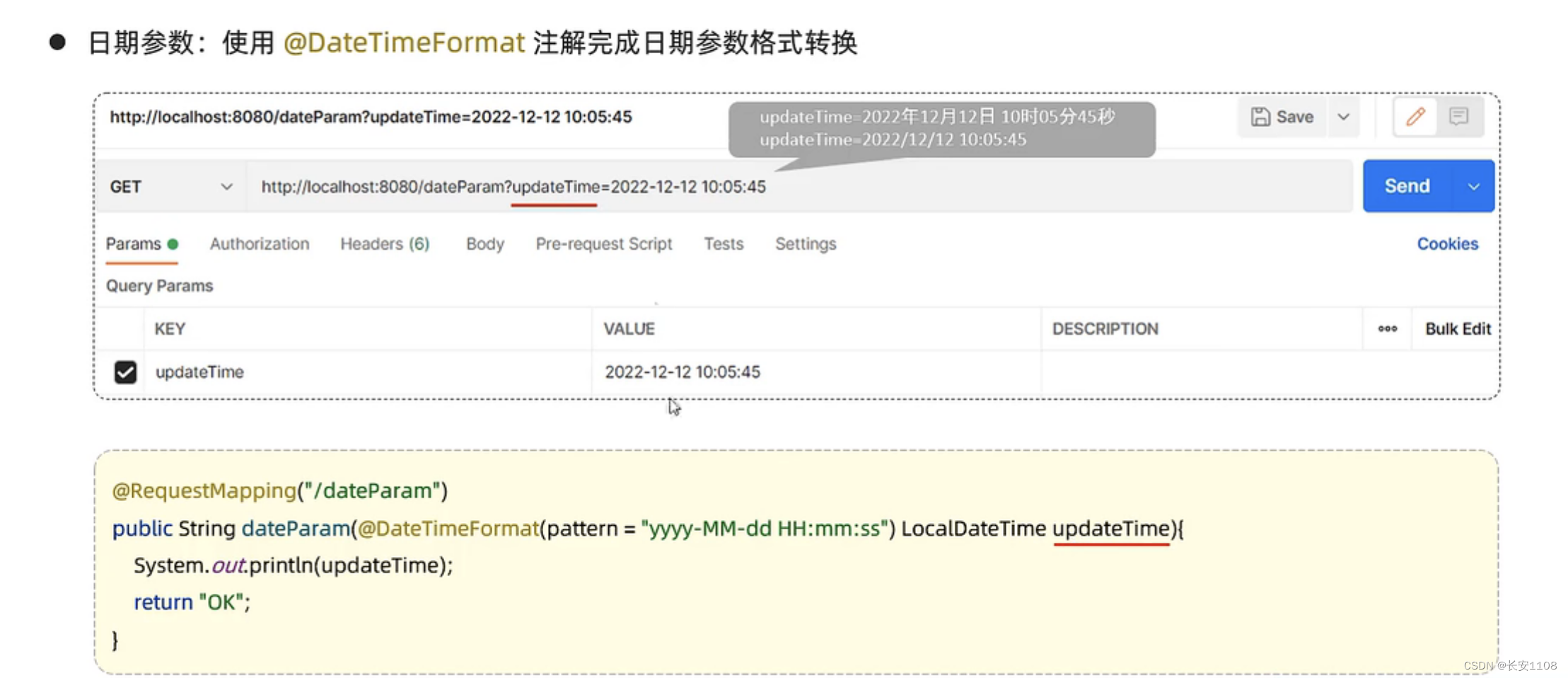Click the Query Params label
The image size is (1568, 678).
tap(159, 286)
